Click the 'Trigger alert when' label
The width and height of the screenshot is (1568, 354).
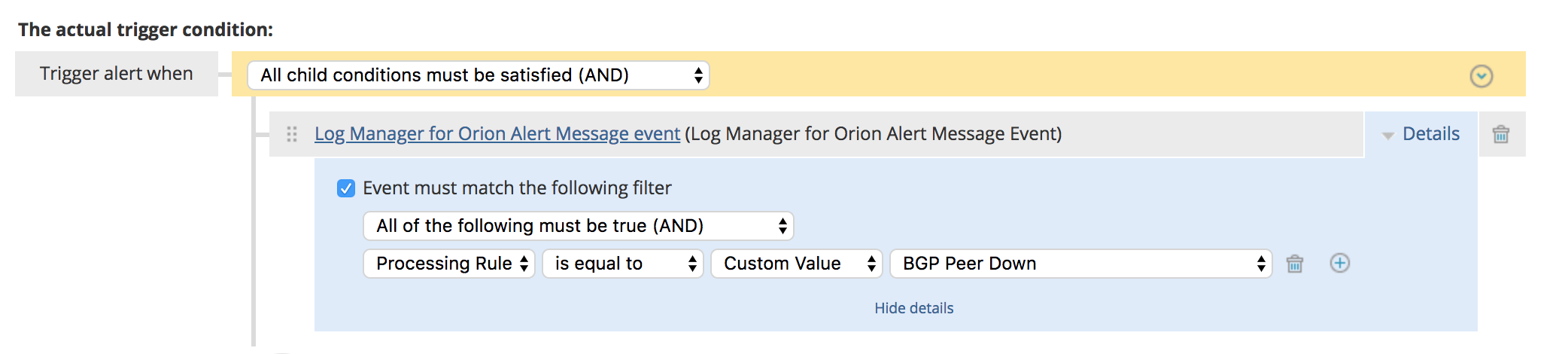[117, 74]
